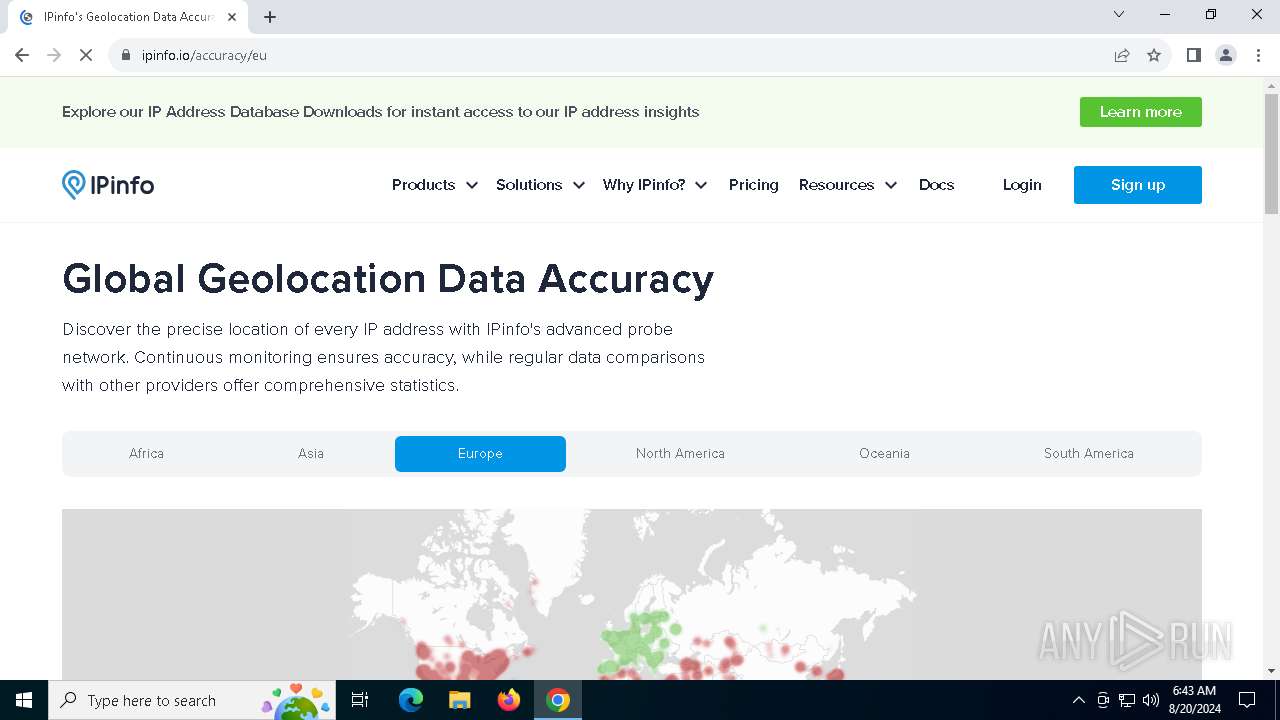Expand the Solutions menu

point(540,185)
